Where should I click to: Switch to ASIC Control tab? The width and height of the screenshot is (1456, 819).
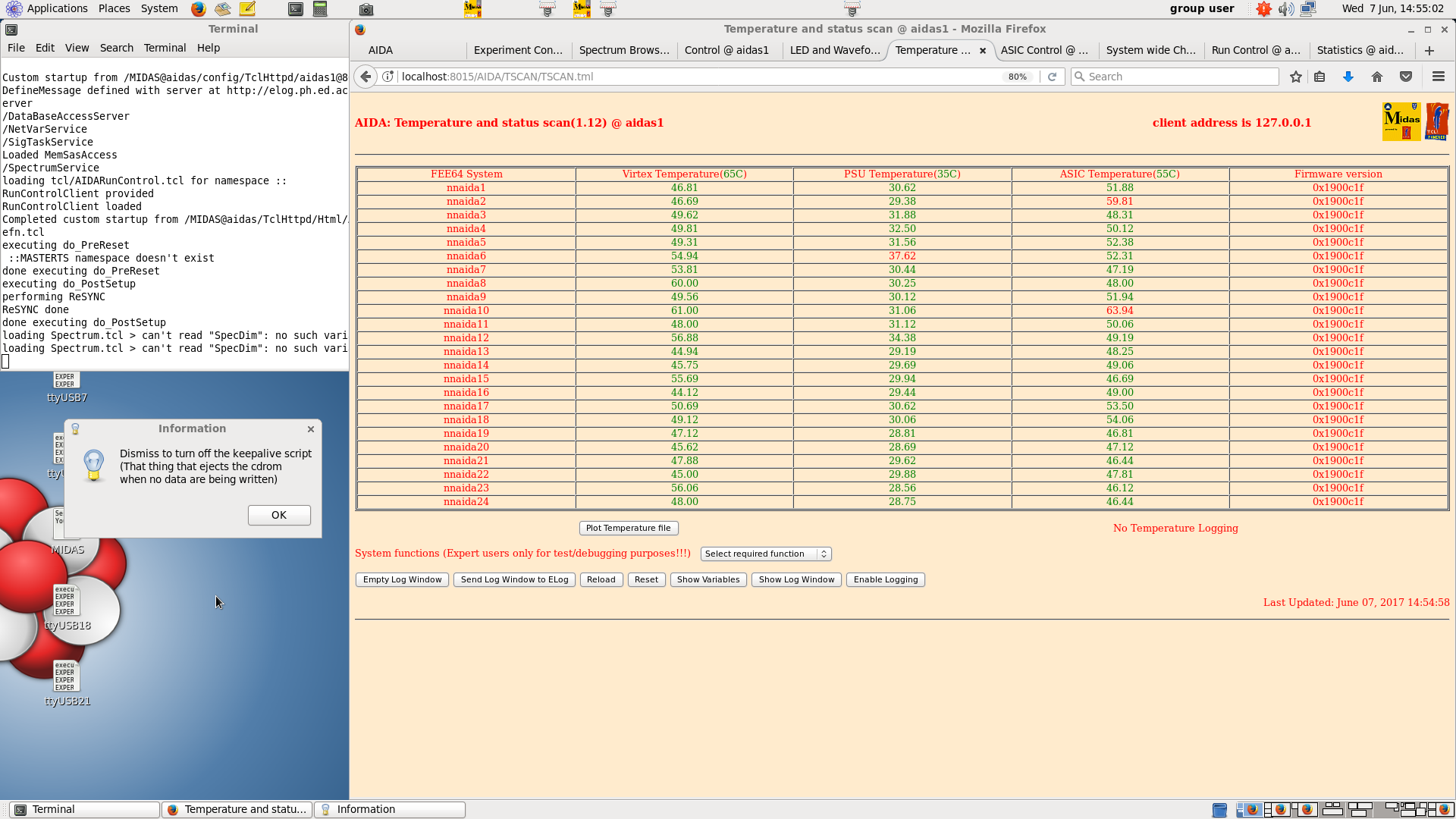coord(1043,50)
